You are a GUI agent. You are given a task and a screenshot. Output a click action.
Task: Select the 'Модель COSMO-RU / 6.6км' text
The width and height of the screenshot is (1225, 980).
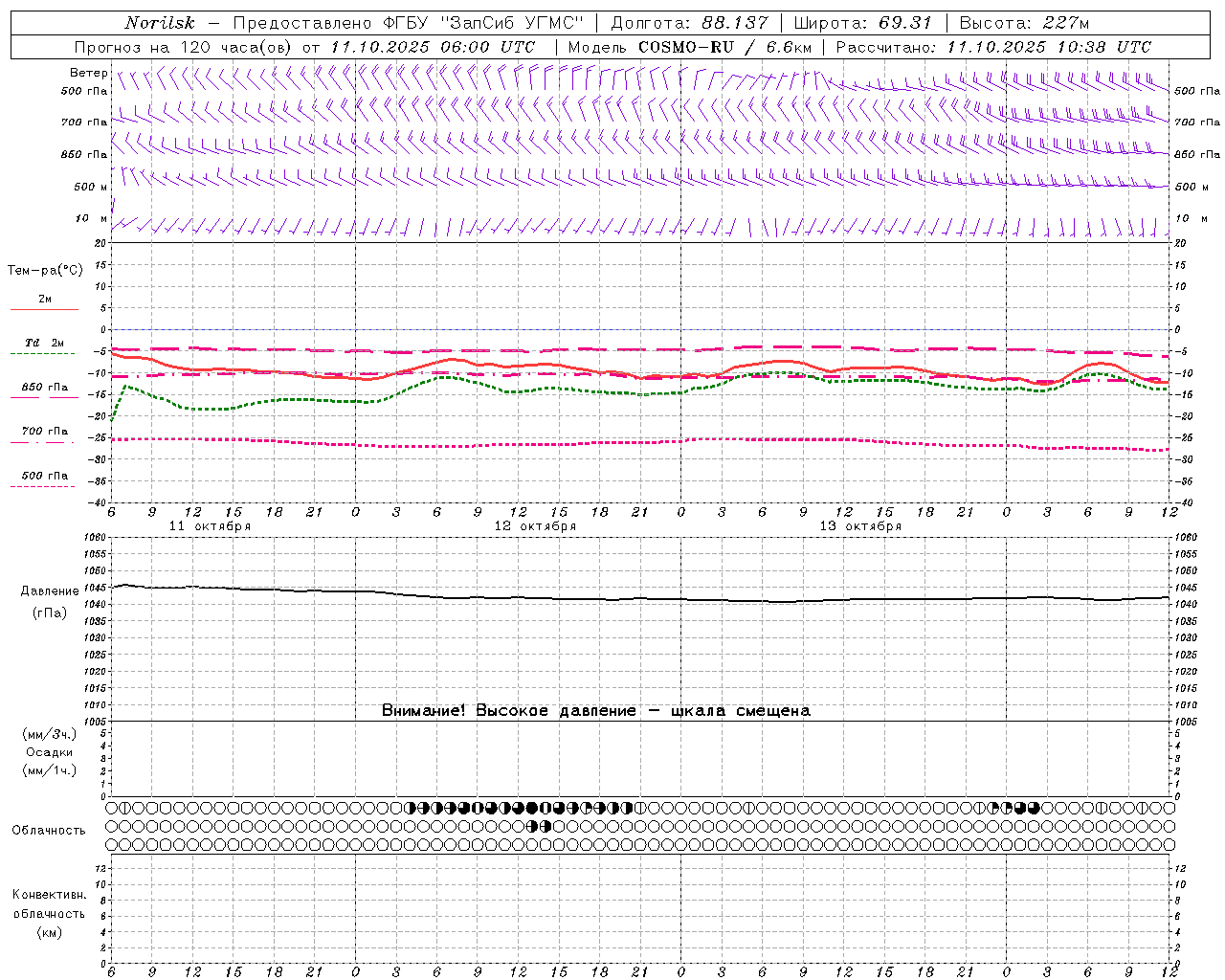click(x=689, y=47)
